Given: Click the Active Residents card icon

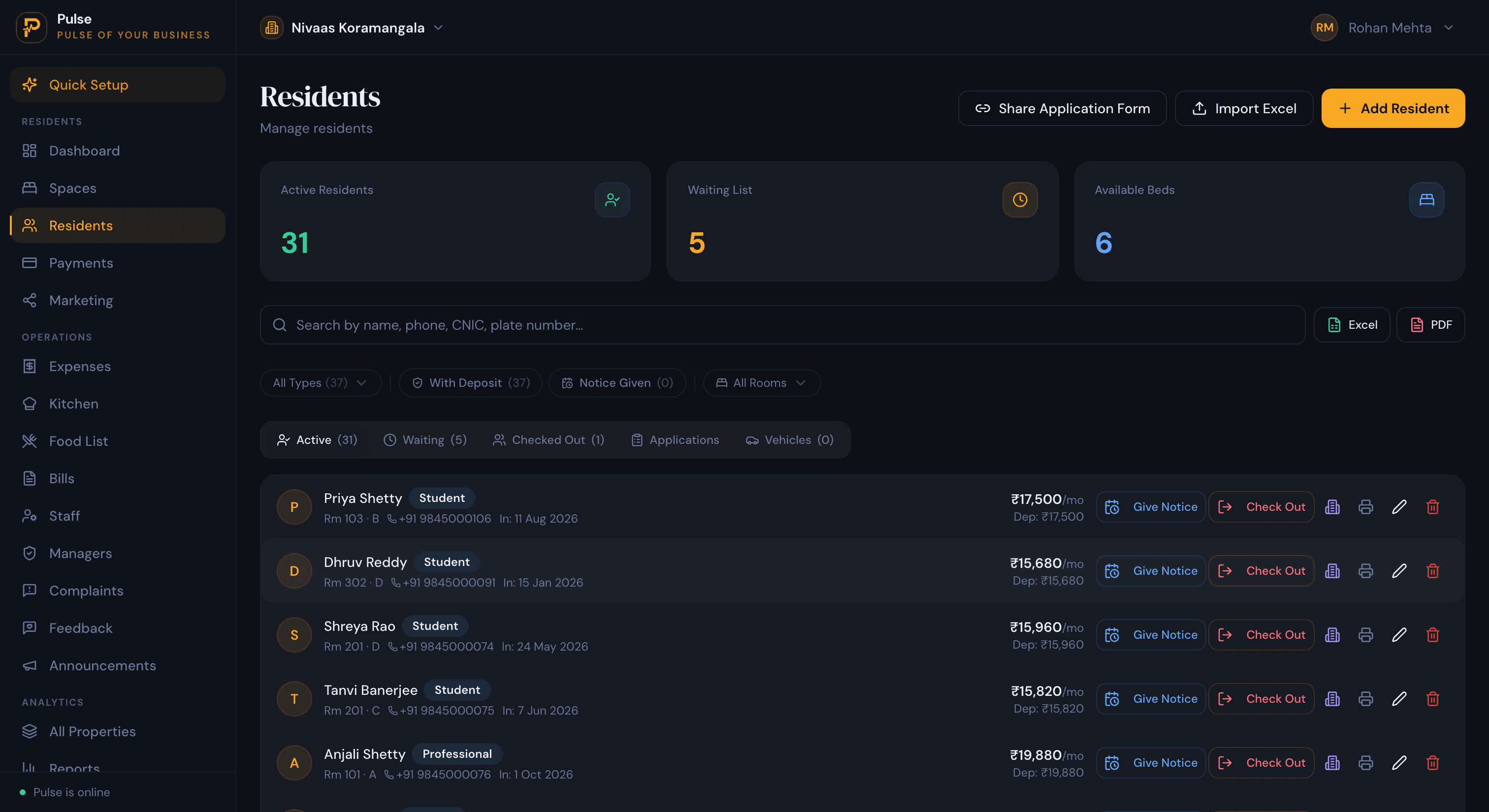Looking at the screenshot, I should tap(612, 200).
